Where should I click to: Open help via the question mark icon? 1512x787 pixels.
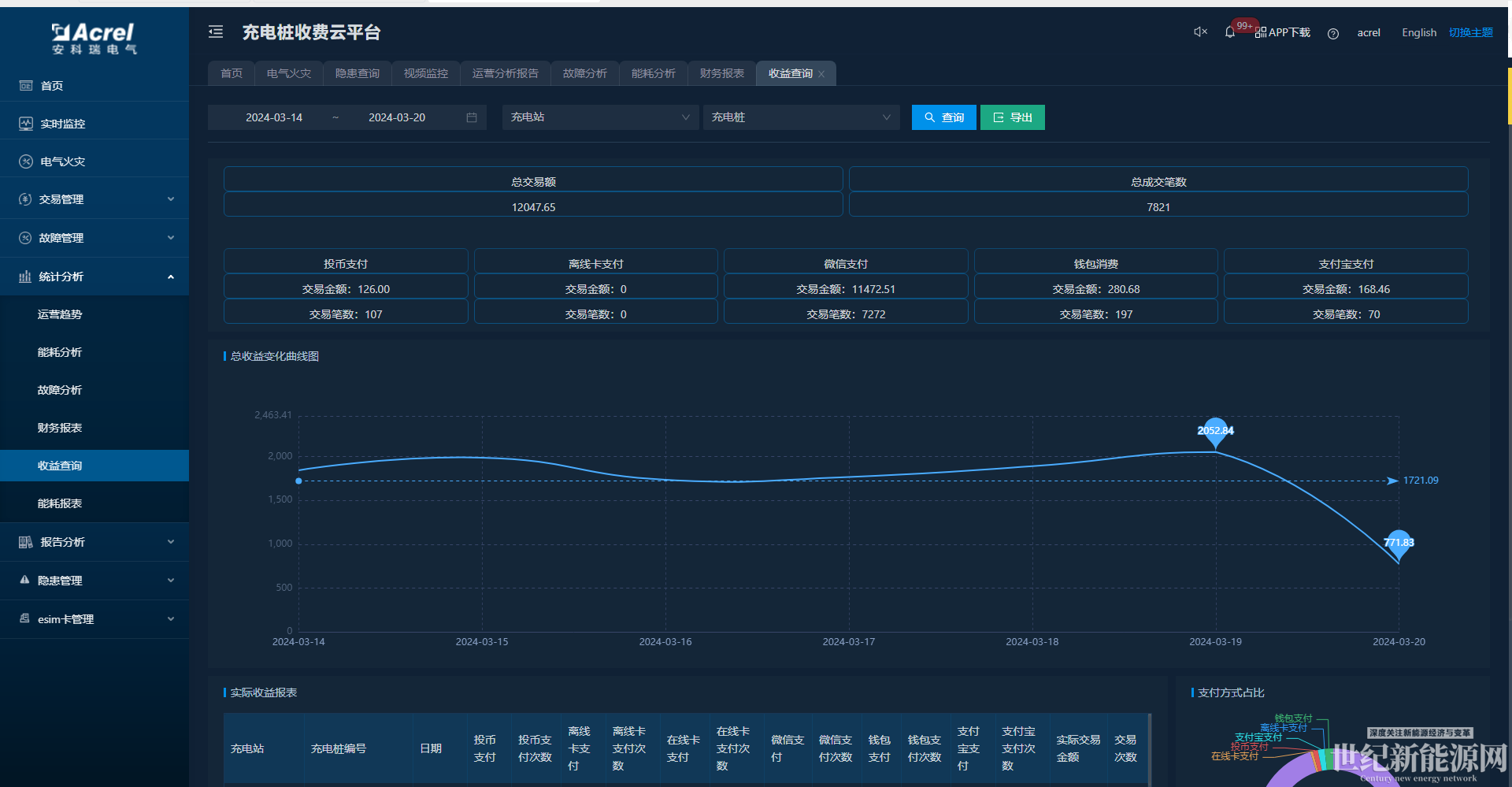click(1332, 33)
